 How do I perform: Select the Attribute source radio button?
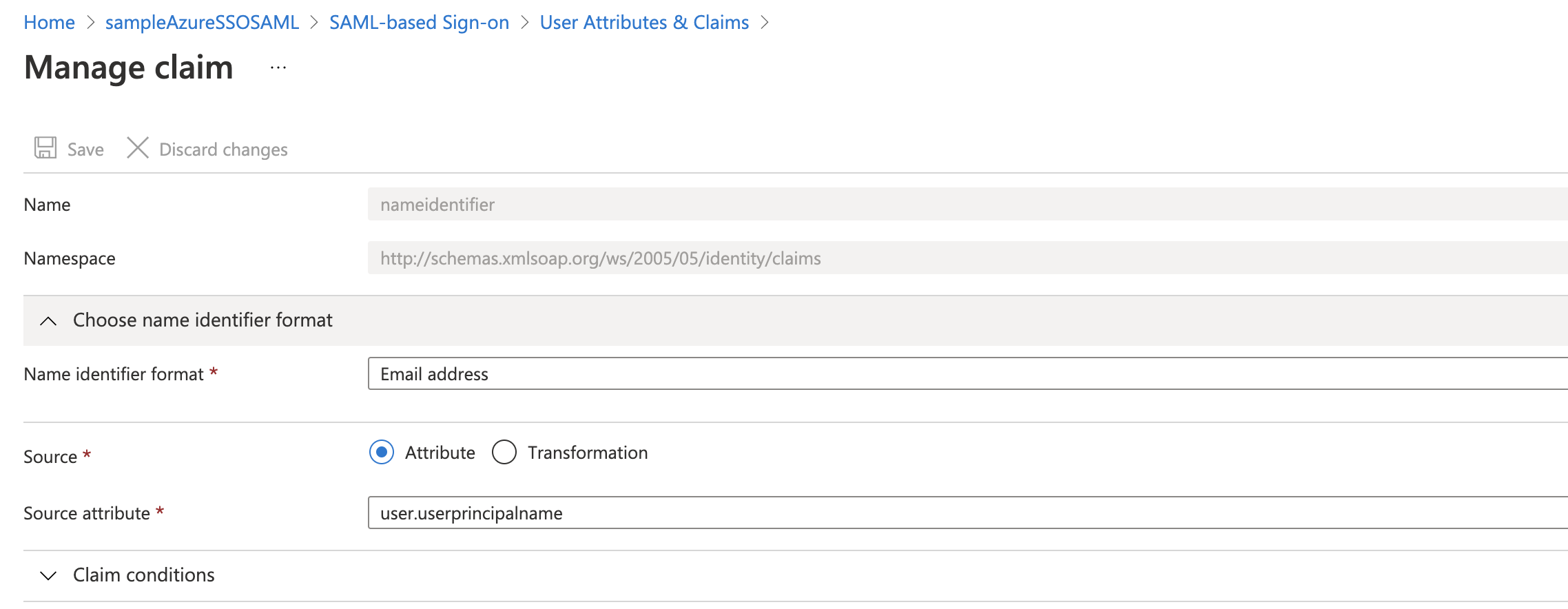tap(382, 453)
